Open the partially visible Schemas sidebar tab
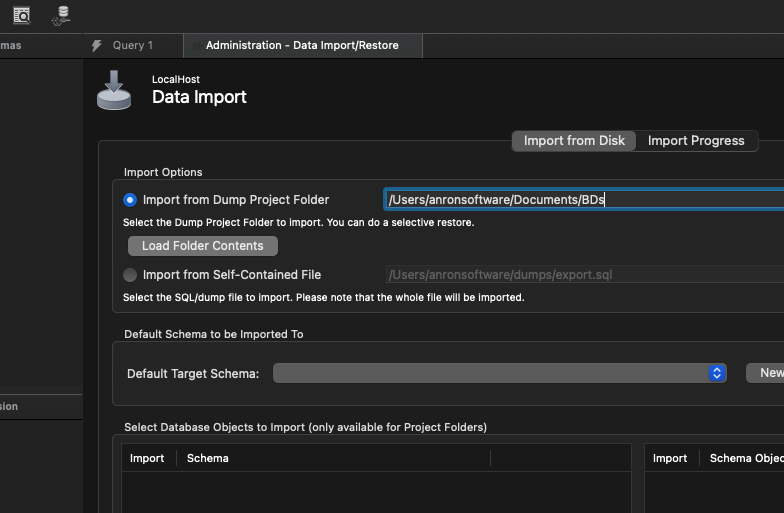Image resolution: width=784 pixels, height=513 pixels. tap(10, 46)
